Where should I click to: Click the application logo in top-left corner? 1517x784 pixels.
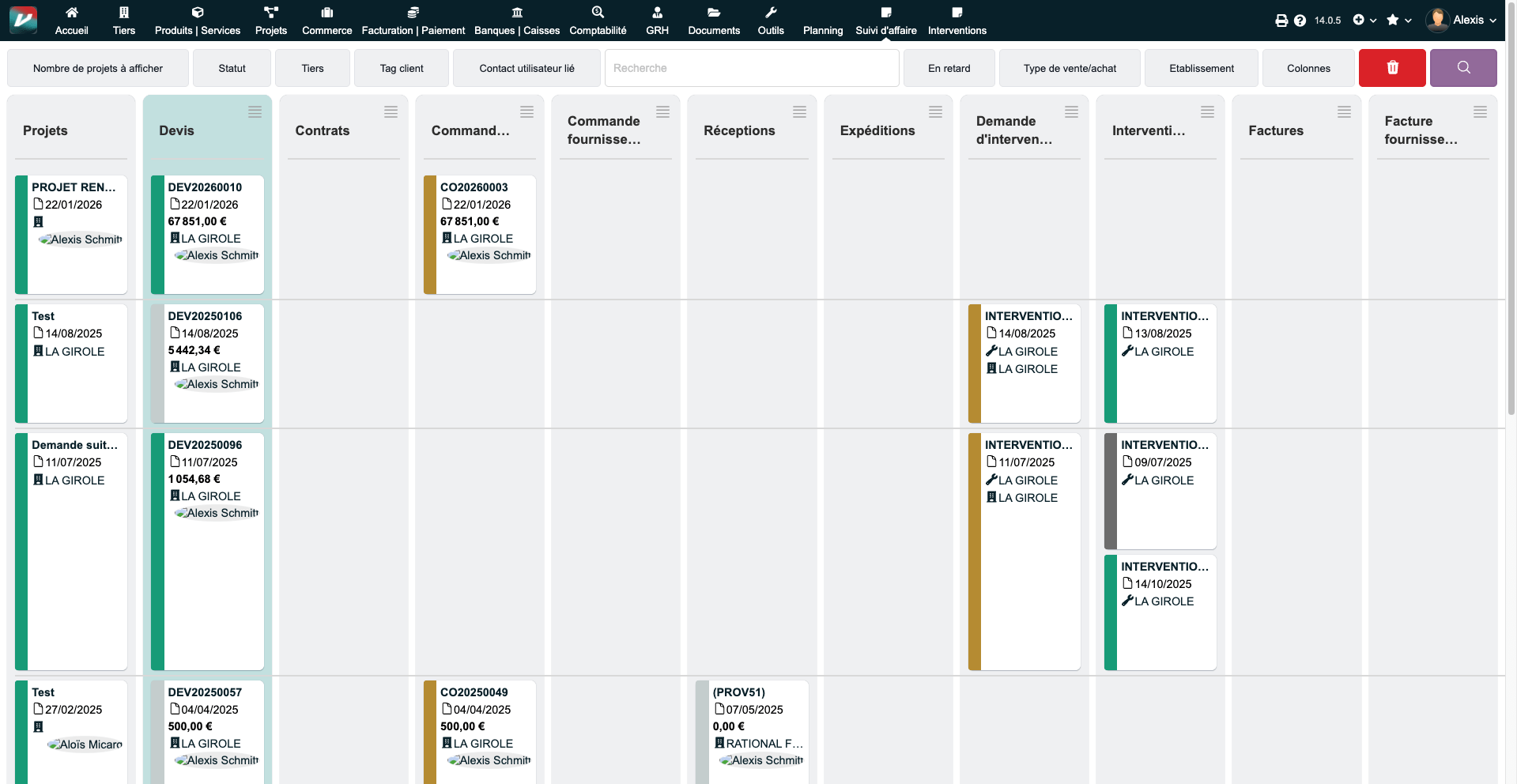click(23, 20)
